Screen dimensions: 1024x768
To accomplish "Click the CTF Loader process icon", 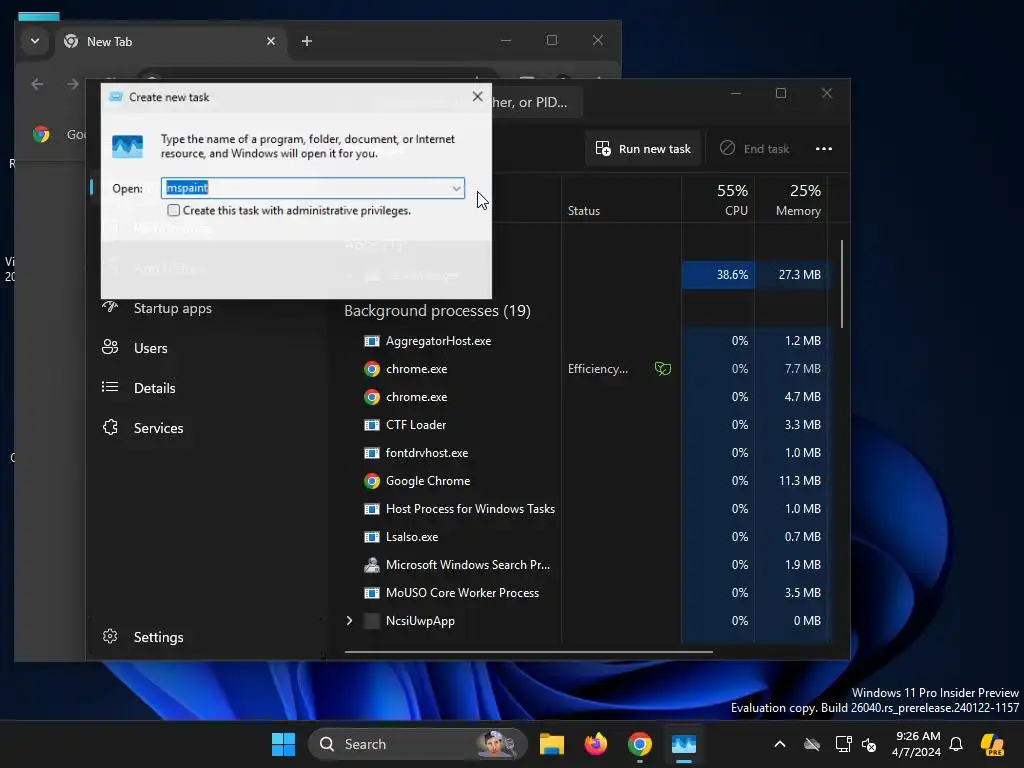I will [372, 425].
